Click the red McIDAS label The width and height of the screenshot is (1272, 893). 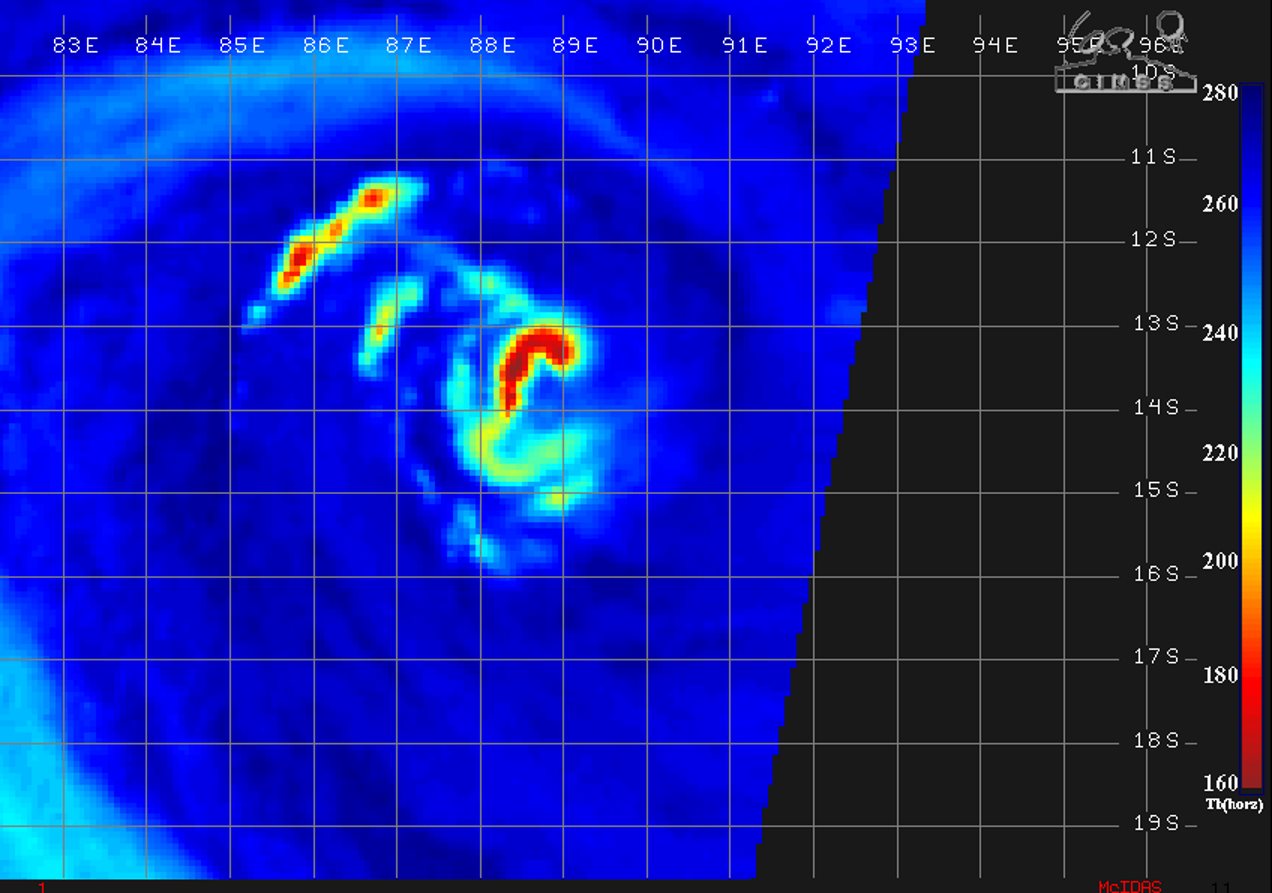(1130, 886)
